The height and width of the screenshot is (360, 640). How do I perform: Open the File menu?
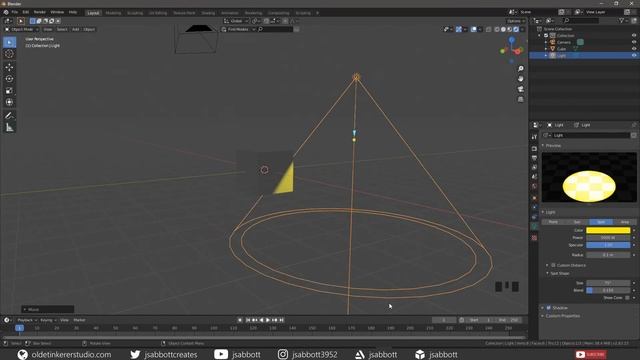(x=15, y=12)
